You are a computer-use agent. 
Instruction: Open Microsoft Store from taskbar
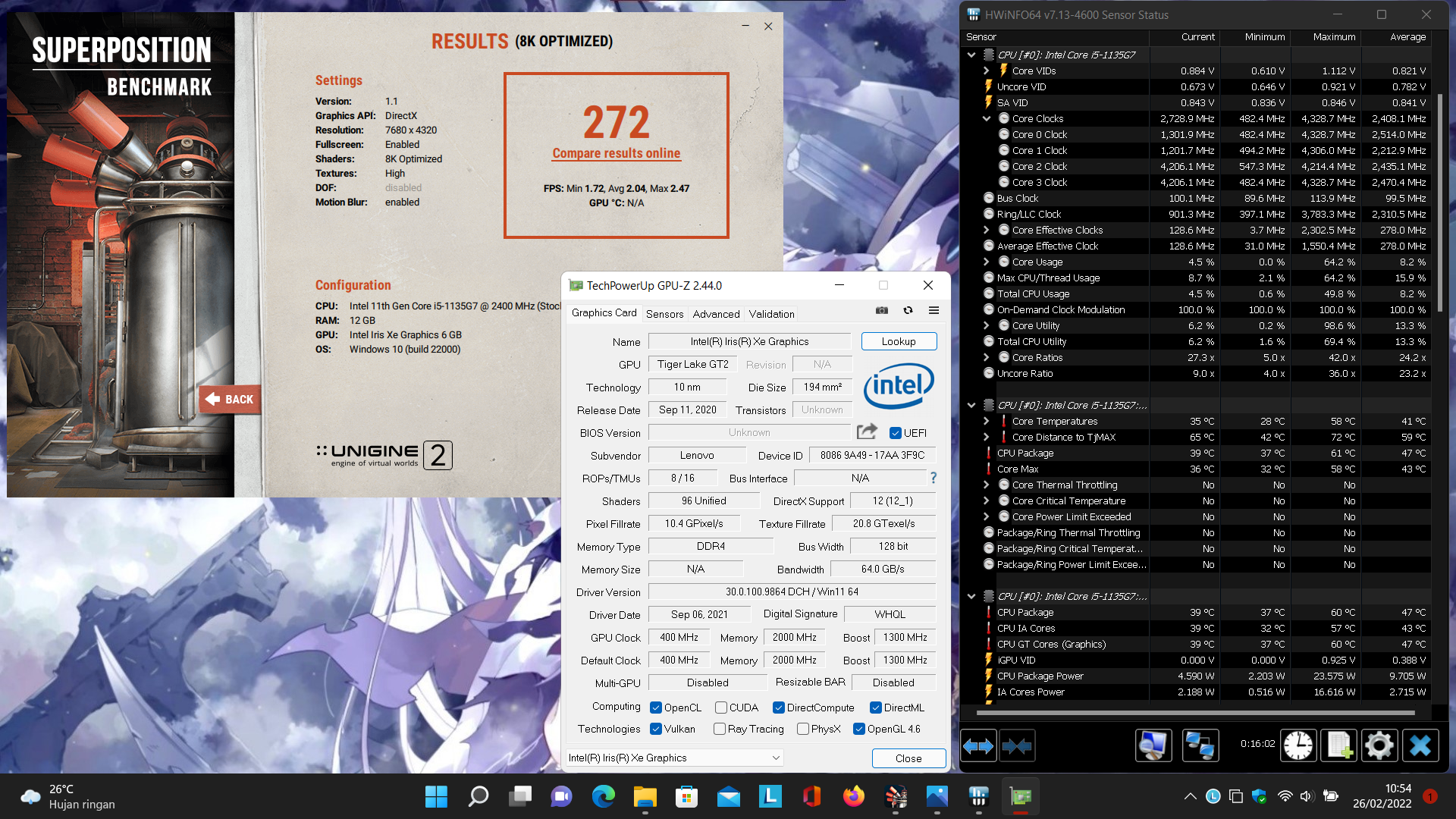[686, 796]
